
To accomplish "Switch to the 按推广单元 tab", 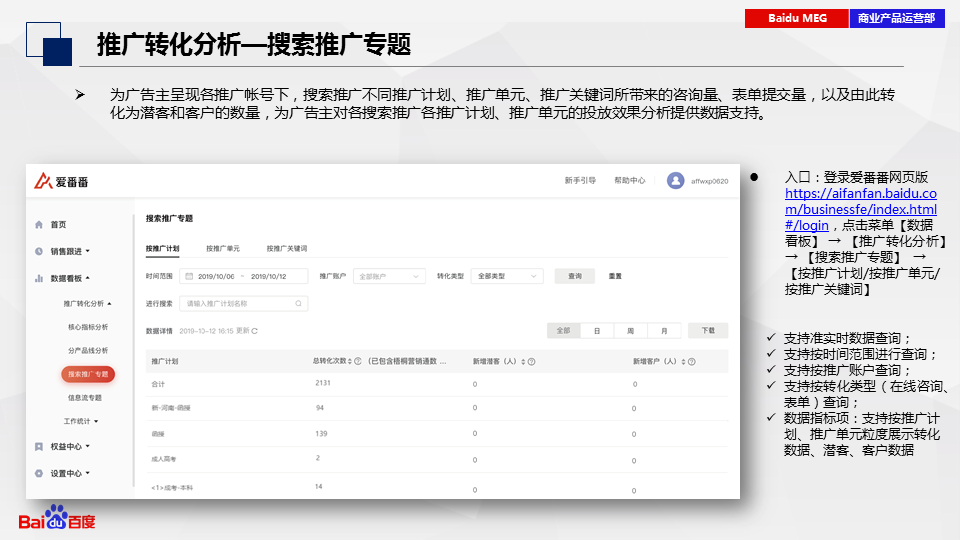I will coord(222,248).
